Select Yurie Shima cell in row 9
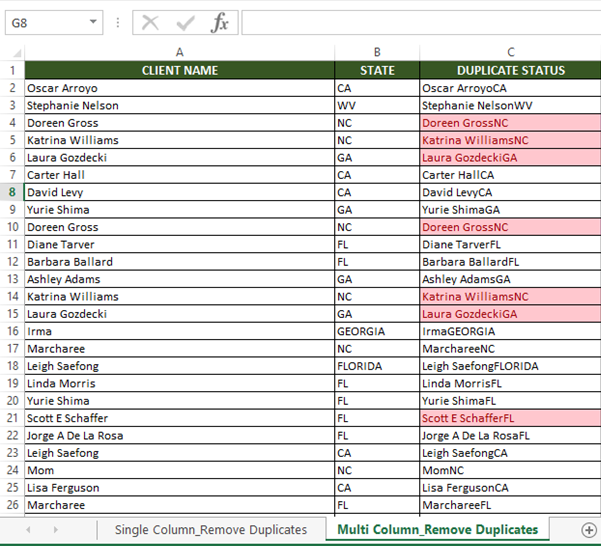This screenshot has width=601, height=546. point(179,210)
